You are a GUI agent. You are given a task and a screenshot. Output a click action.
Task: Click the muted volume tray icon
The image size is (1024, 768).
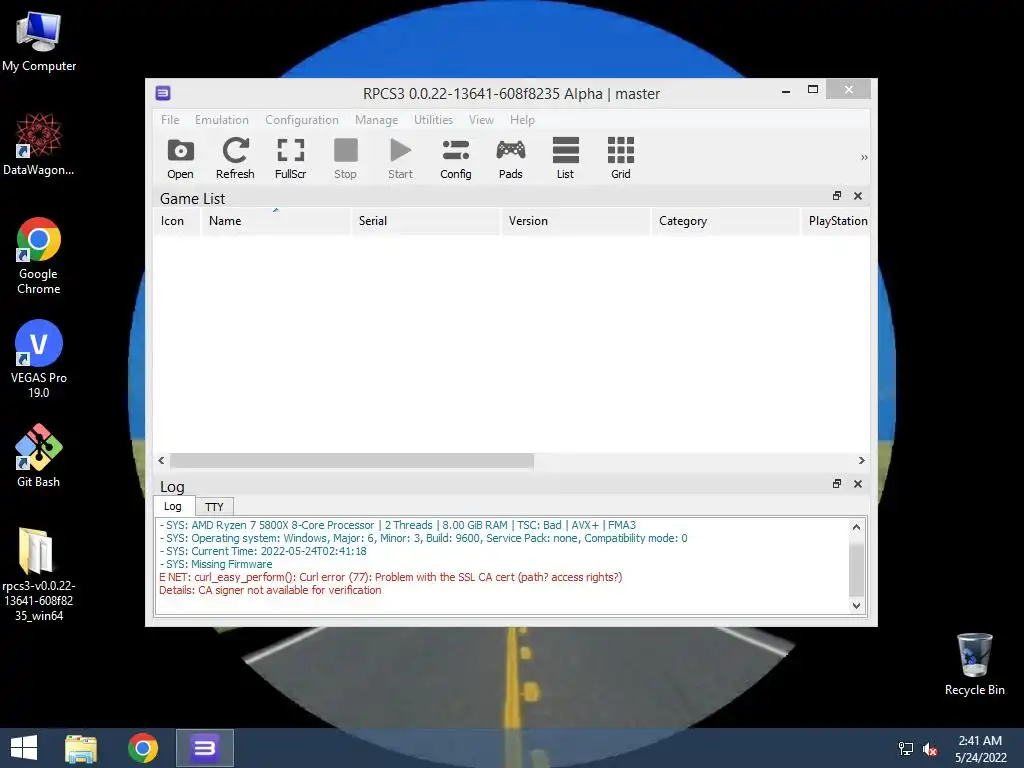click(930, 749)
